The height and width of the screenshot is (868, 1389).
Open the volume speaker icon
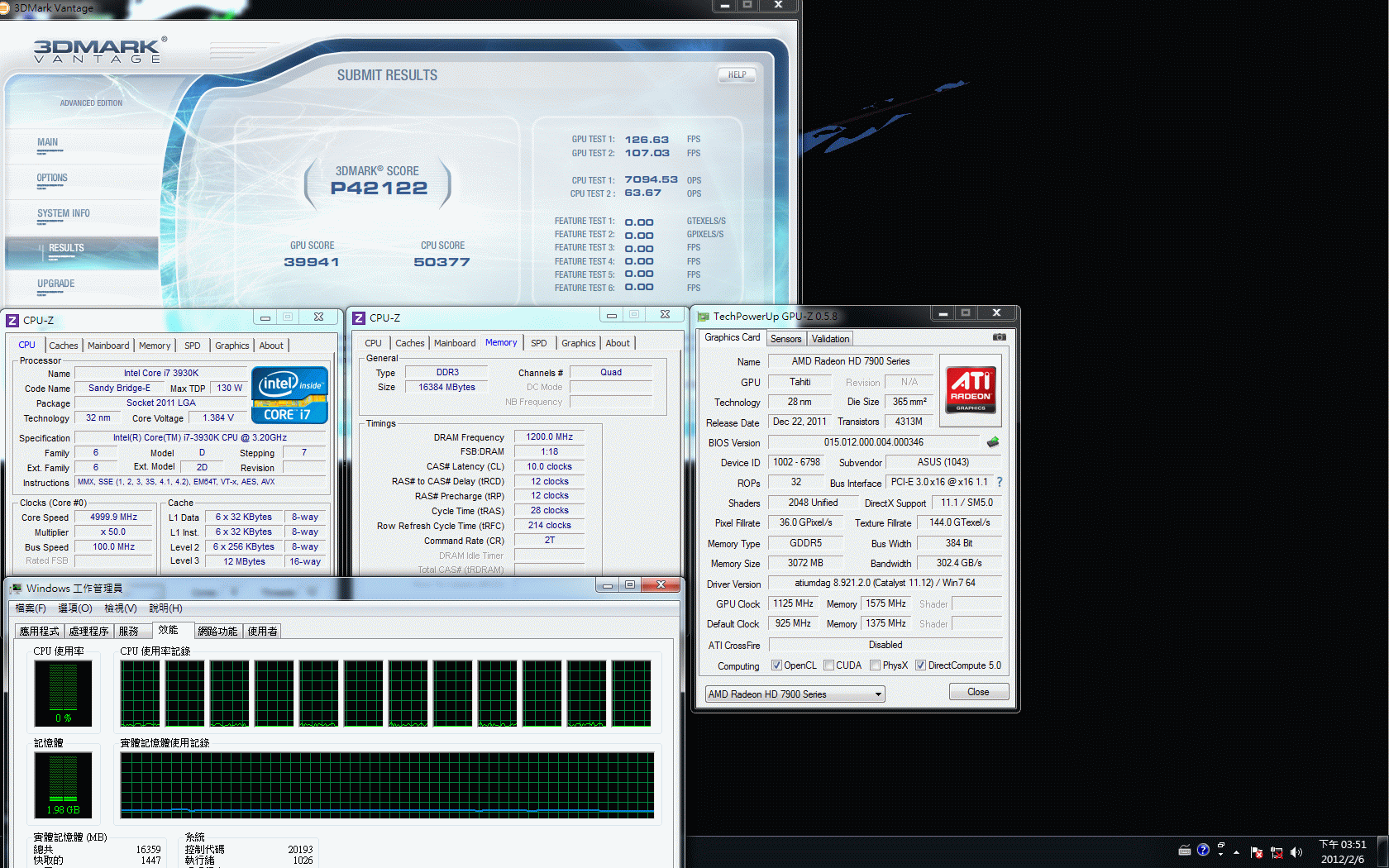(1296, 852)
